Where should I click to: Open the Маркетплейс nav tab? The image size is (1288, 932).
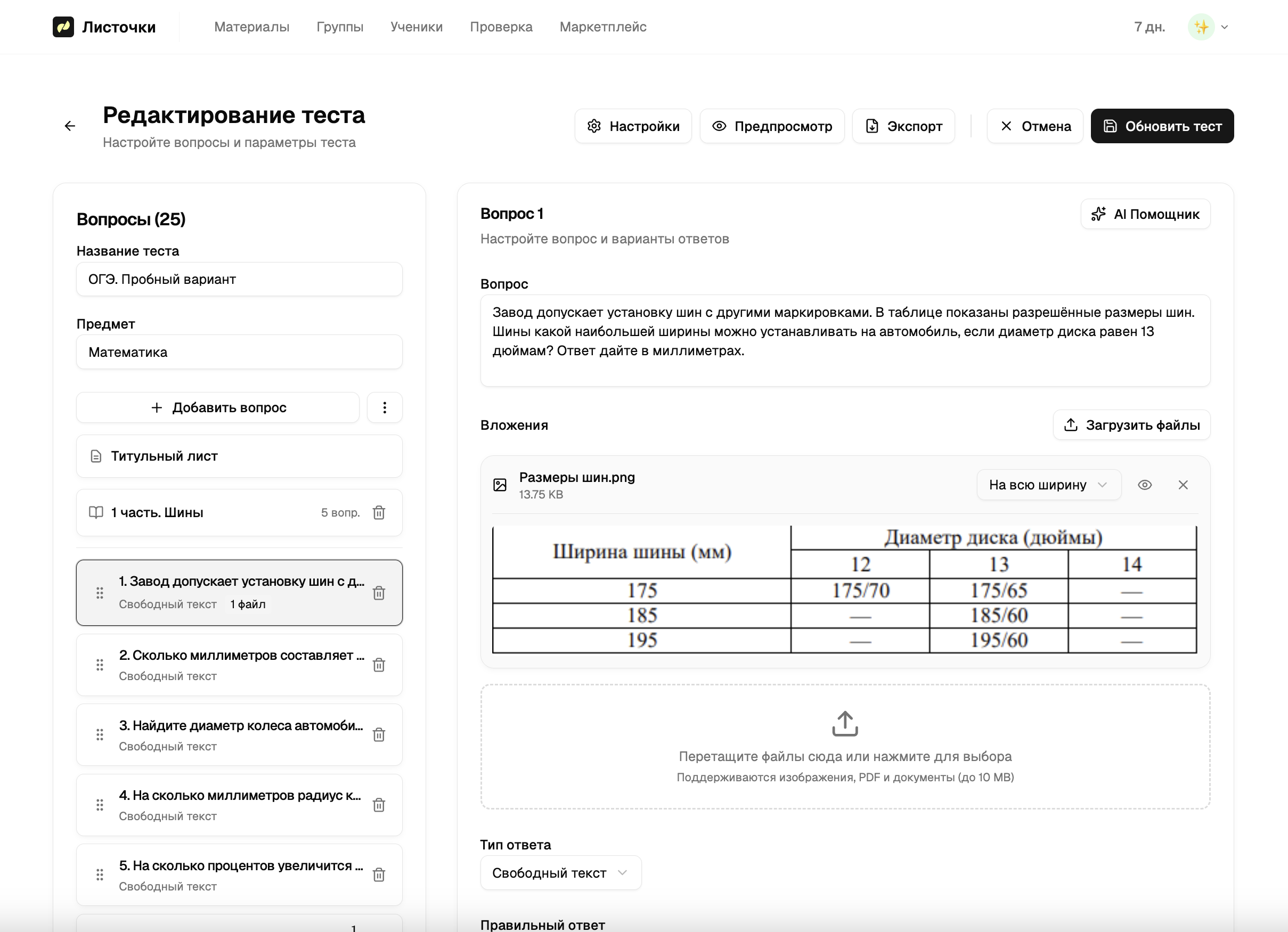pyautogui.click(x=602, y=27)
